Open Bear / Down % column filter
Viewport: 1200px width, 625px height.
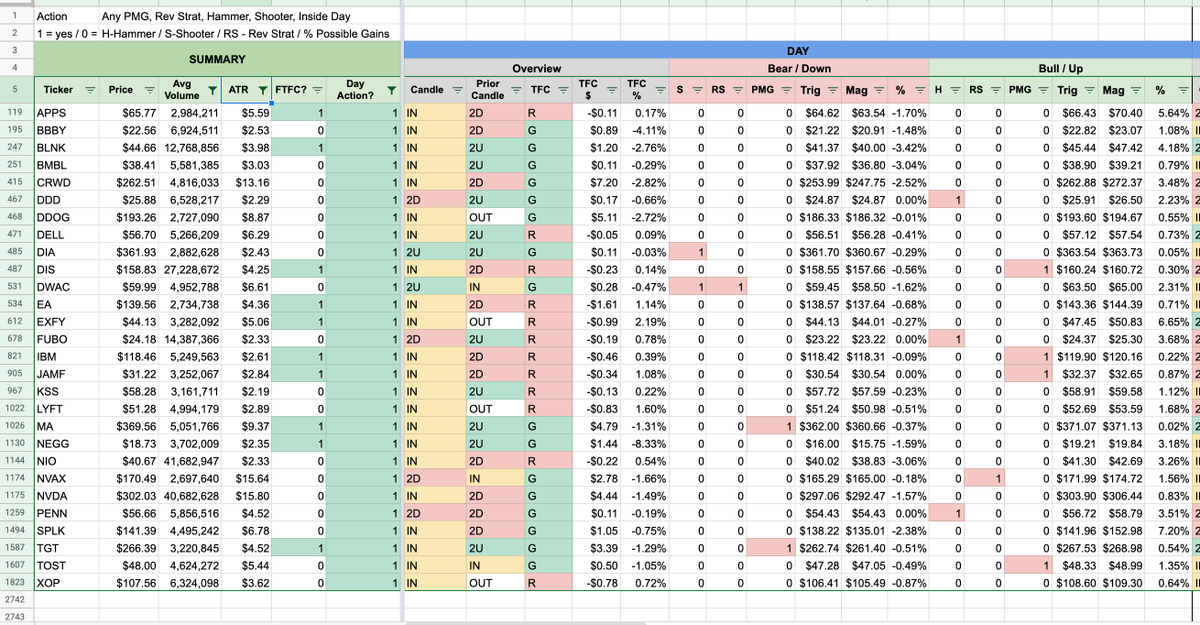[920, 90]
